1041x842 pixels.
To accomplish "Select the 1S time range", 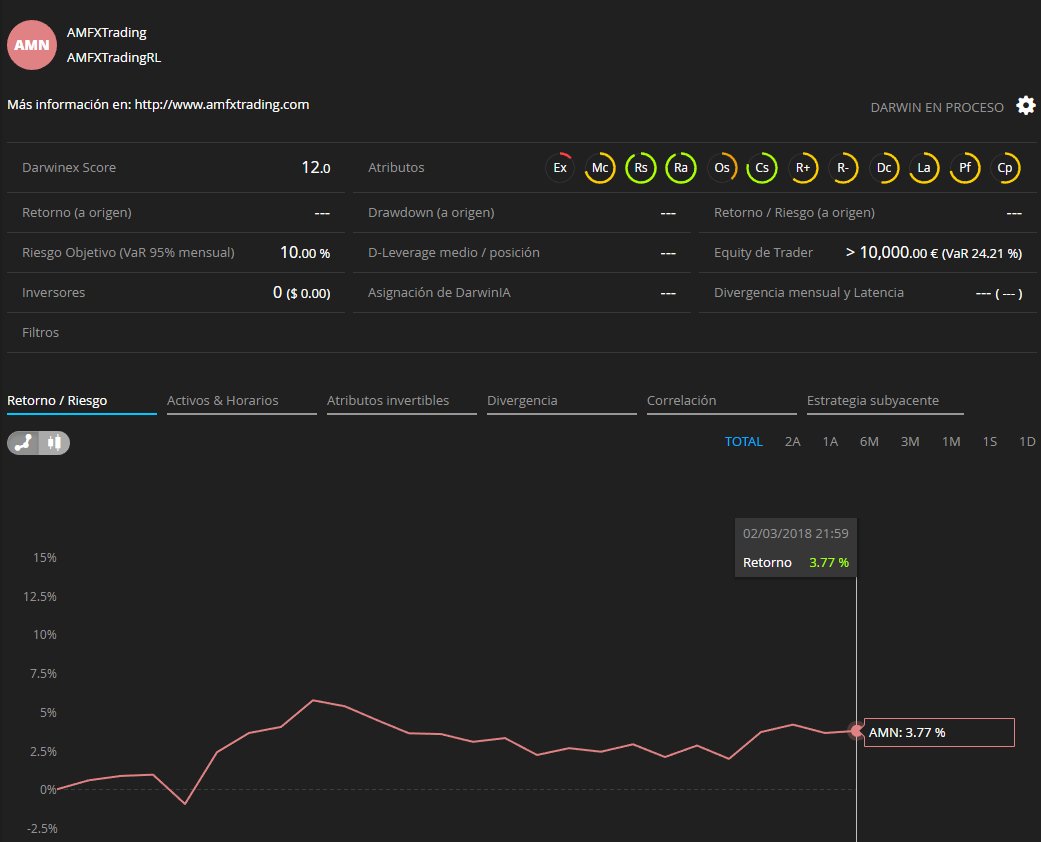I will point(990,442).
